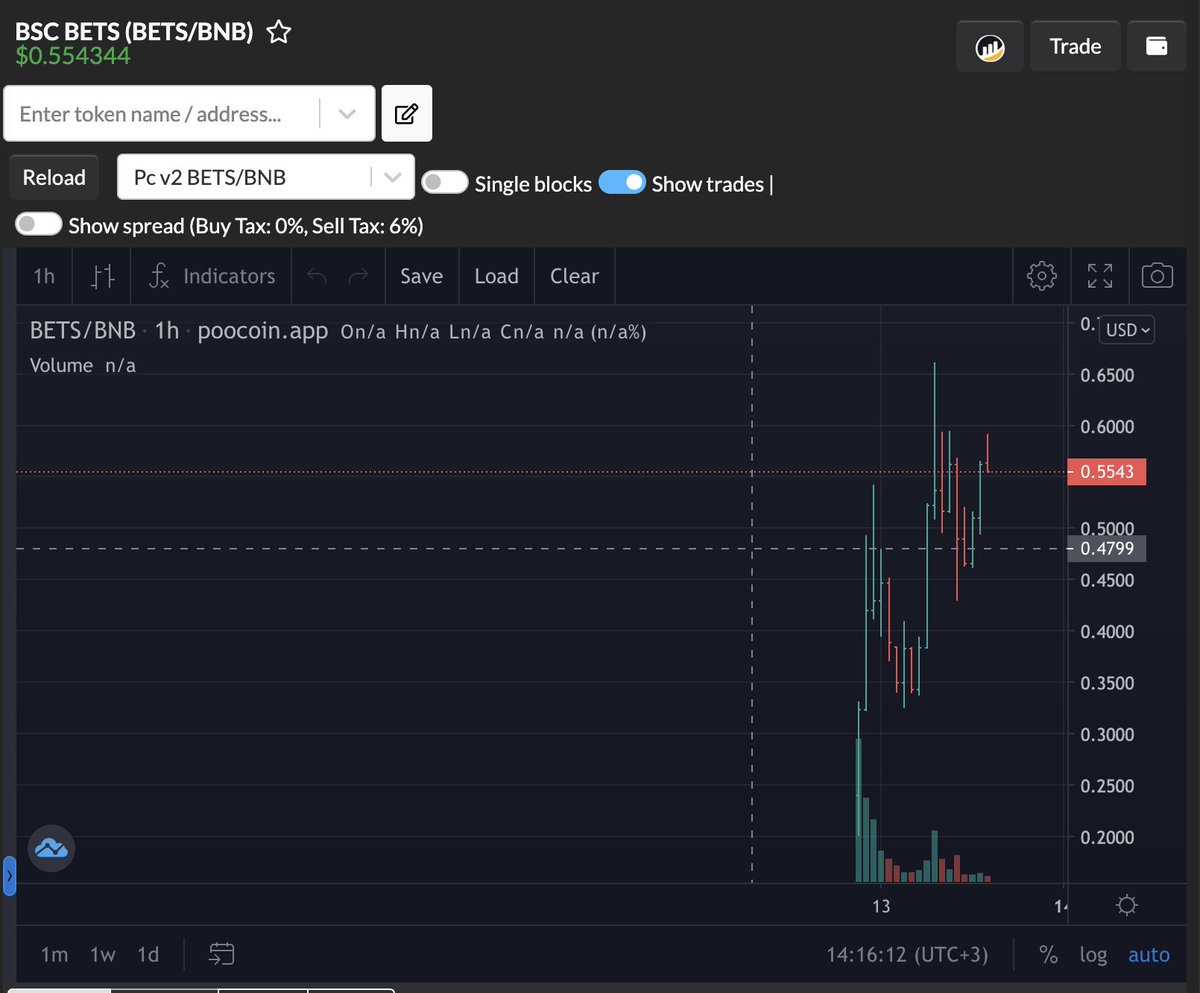The height and width of the screenshot is (993, 1200).
Task: Favorite BSC BETS with the star icon
Action: click(x=279, y=32)
